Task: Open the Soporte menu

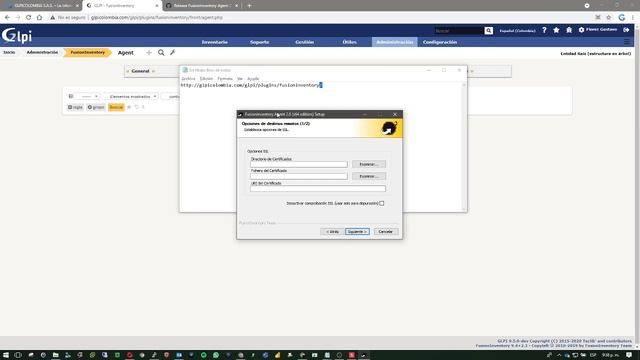Action: click(260, 42)
